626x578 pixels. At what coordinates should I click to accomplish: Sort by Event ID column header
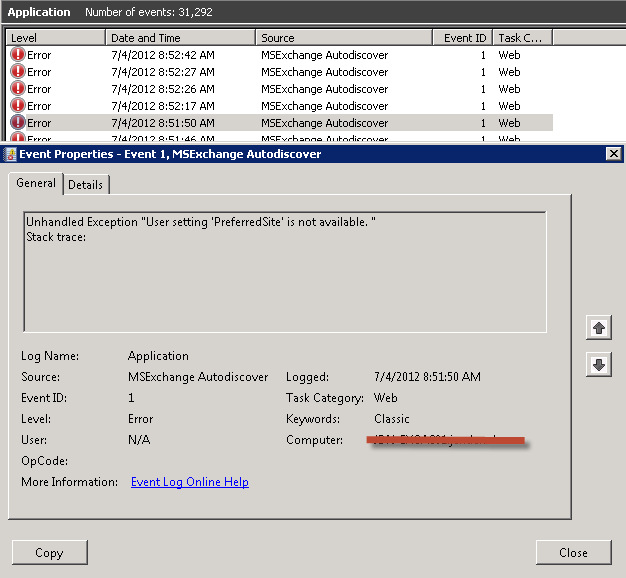pos(463,38)
